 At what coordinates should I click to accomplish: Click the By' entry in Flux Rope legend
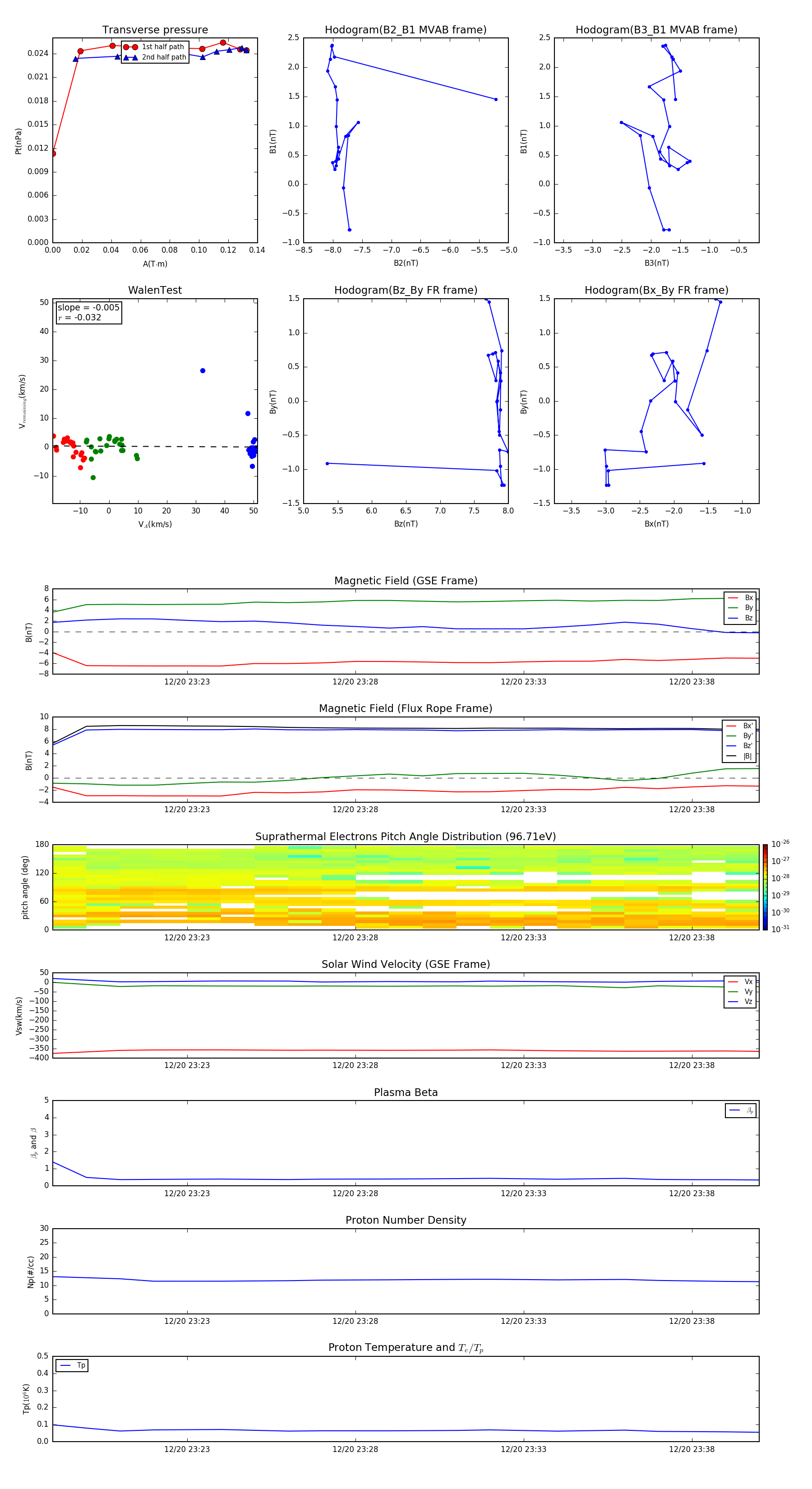coord(740,736)
